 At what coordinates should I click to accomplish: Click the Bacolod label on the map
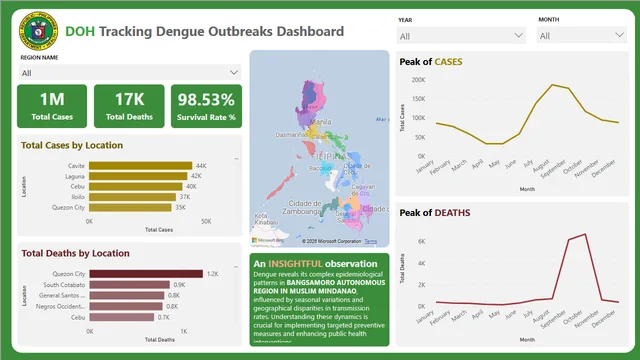pos(320,168)
